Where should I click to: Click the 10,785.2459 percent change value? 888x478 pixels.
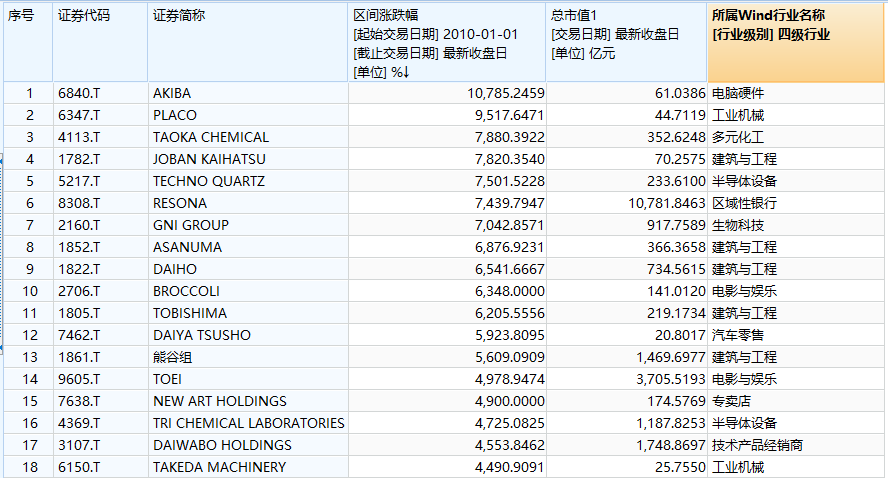coord(505,93)
